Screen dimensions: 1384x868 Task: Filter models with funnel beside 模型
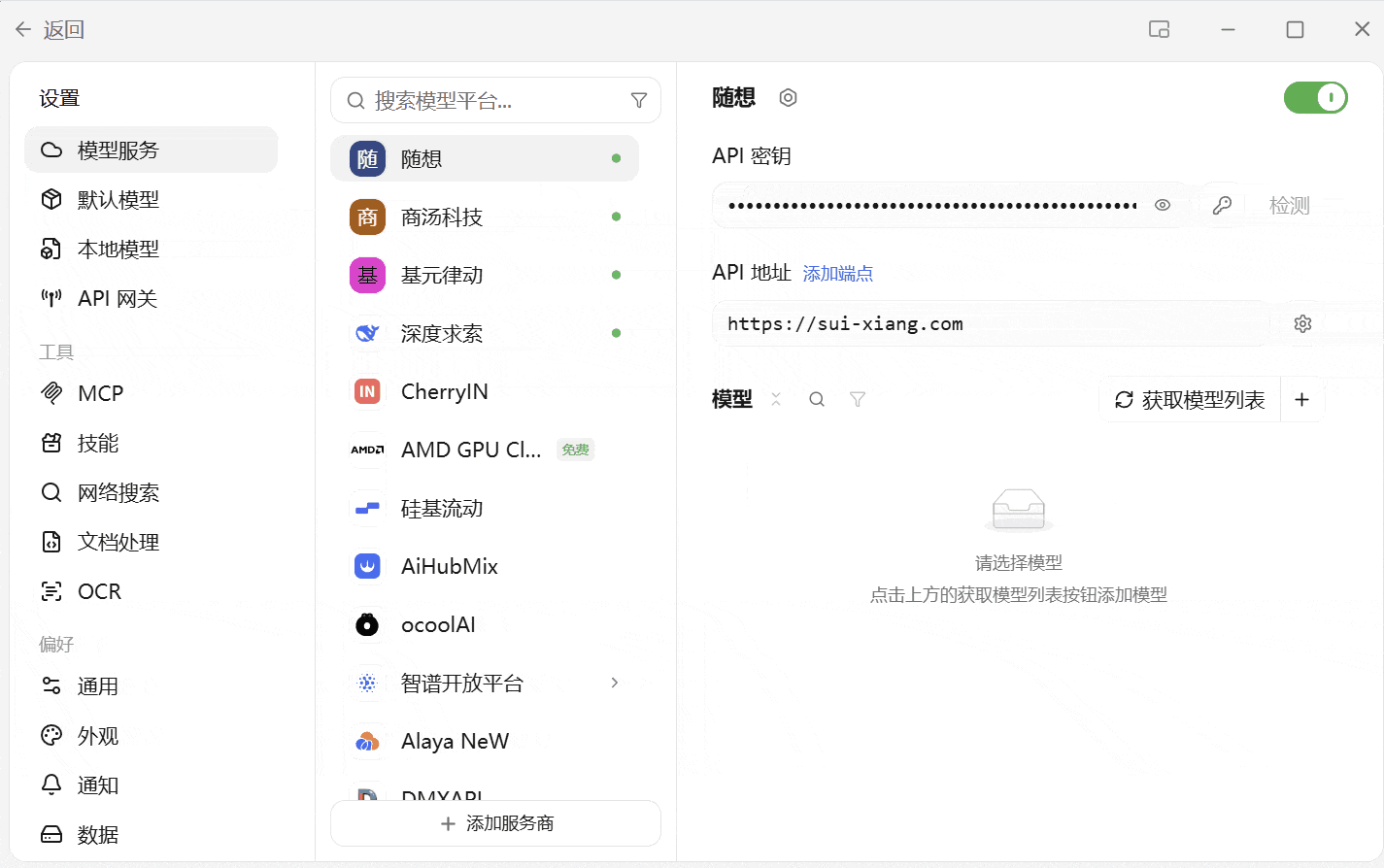point(858,399)
